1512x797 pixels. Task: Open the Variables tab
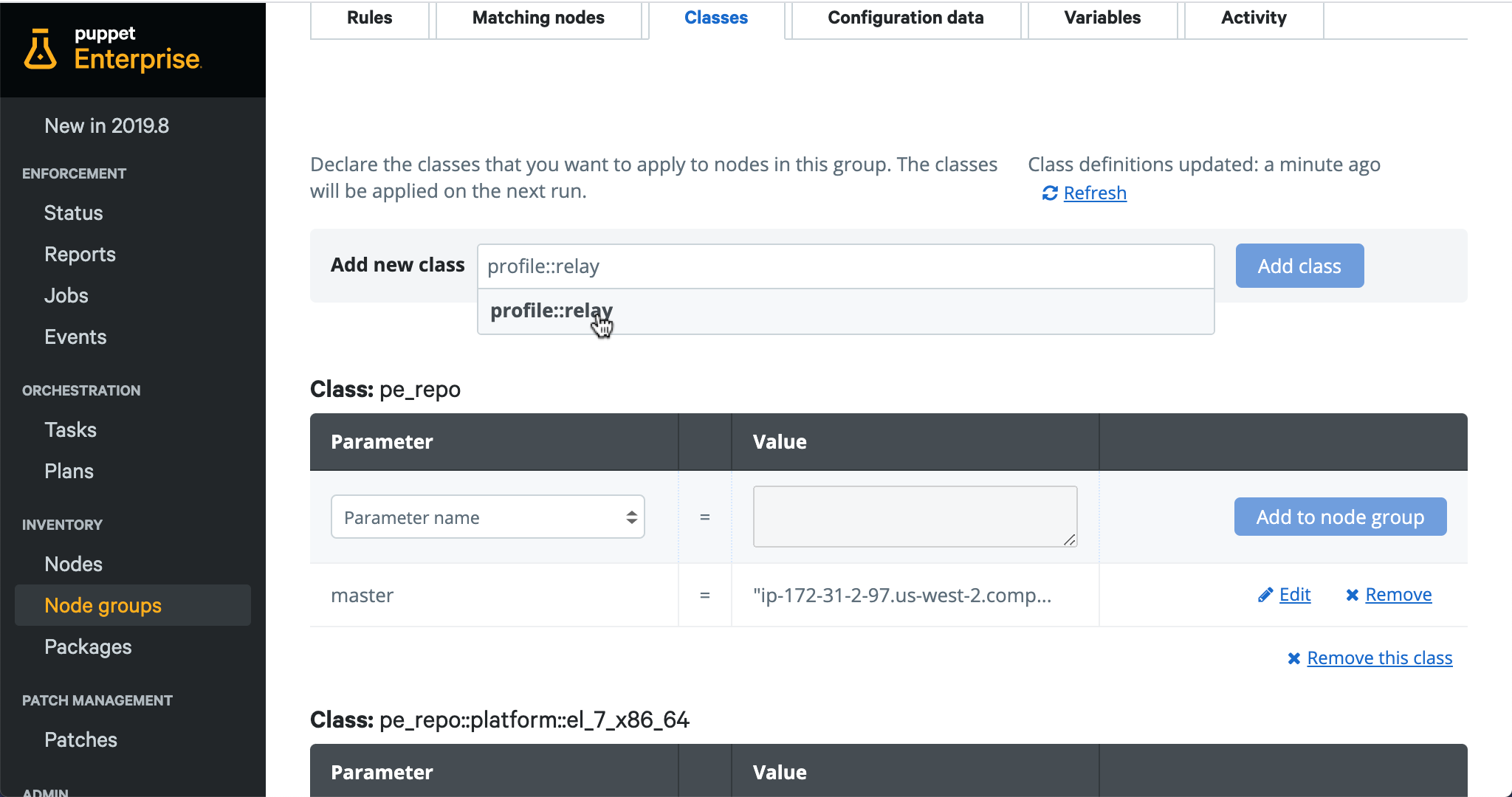click(1102, 18)
